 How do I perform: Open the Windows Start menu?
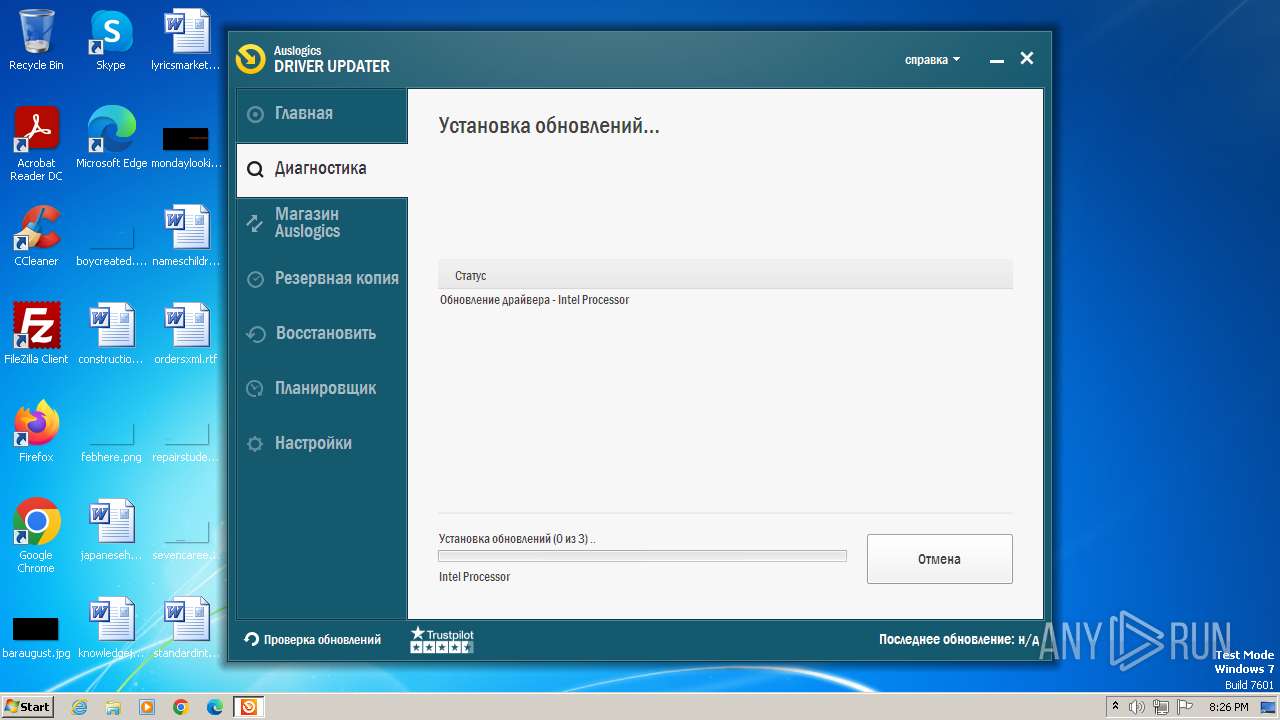point(28,706)
